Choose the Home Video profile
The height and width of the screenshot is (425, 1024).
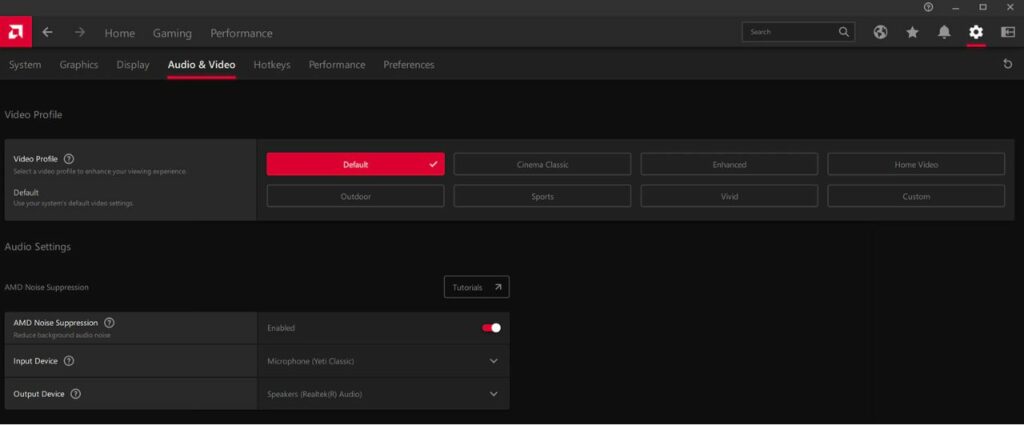[x=916, y=165]
